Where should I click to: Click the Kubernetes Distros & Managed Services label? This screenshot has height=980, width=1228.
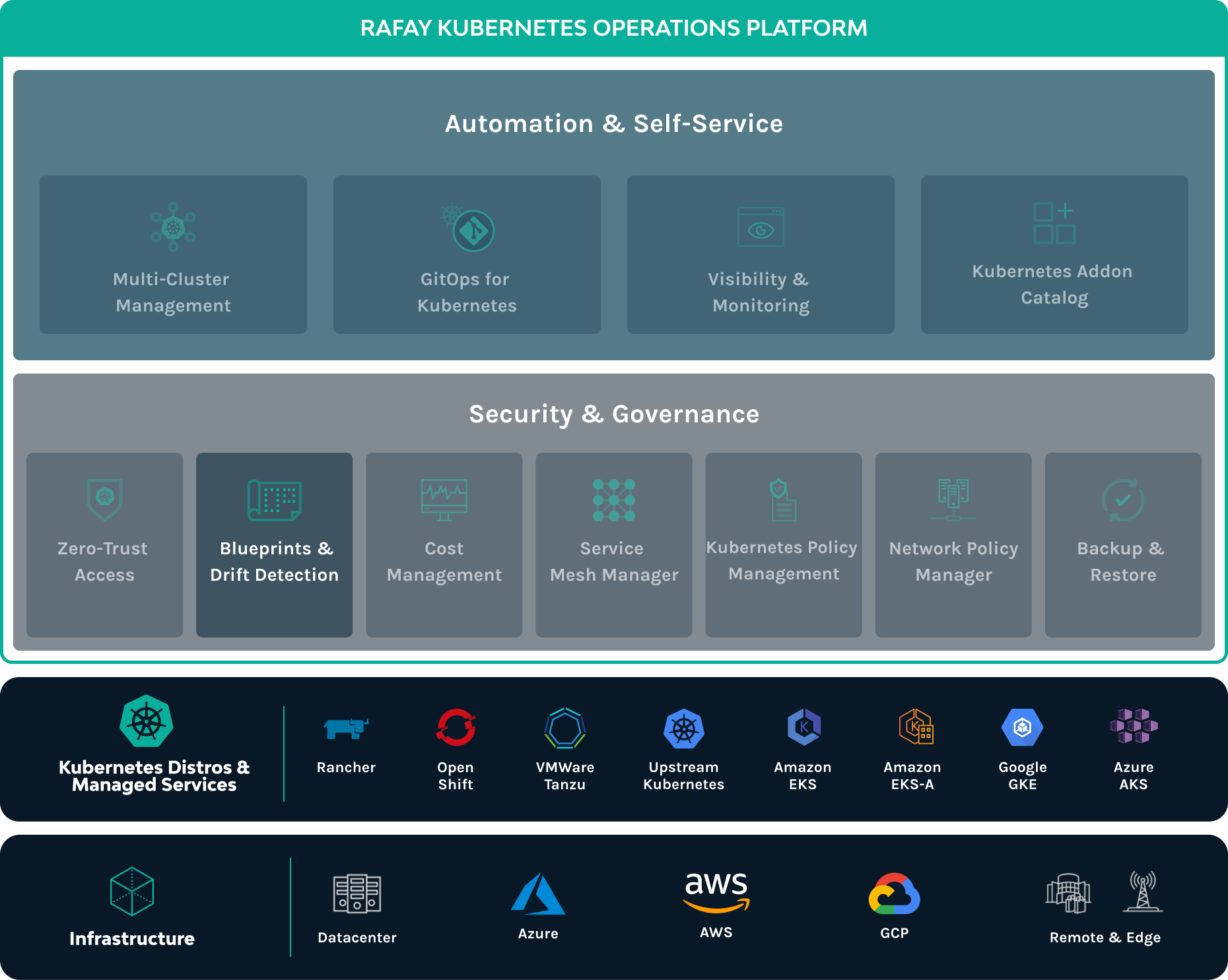point(154,775)
